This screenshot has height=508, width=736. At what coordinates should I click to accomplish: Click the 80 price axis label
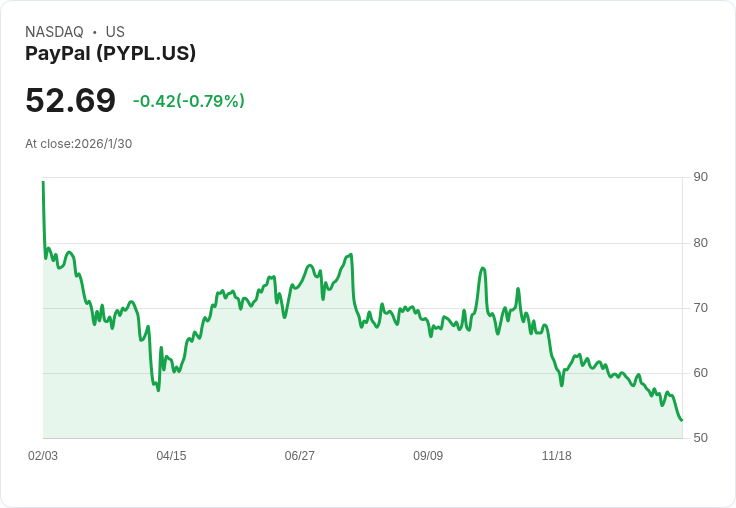(x=700, y=243)
